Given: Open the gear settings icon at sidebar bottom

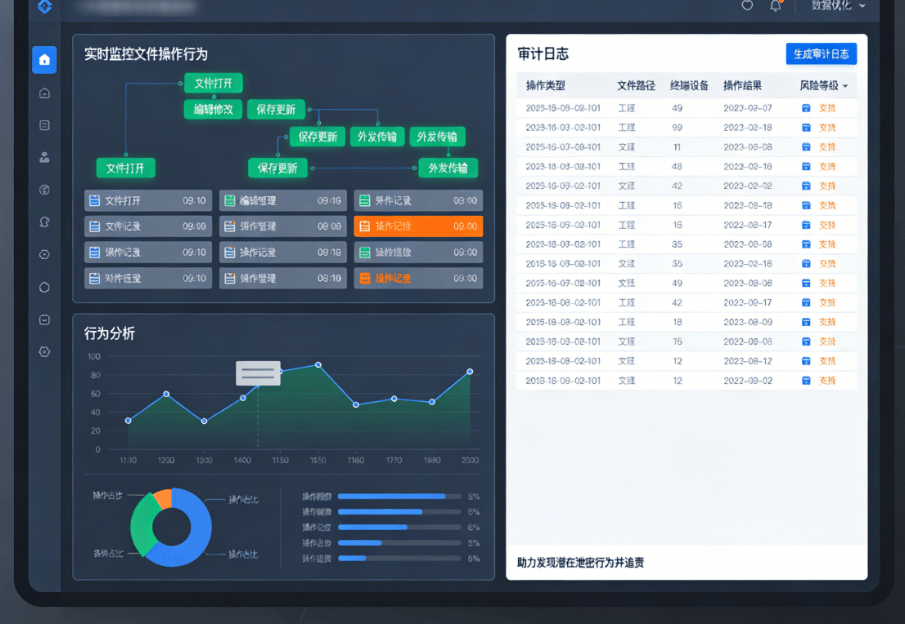Looking at the screenshot, I should click(44, 352).
